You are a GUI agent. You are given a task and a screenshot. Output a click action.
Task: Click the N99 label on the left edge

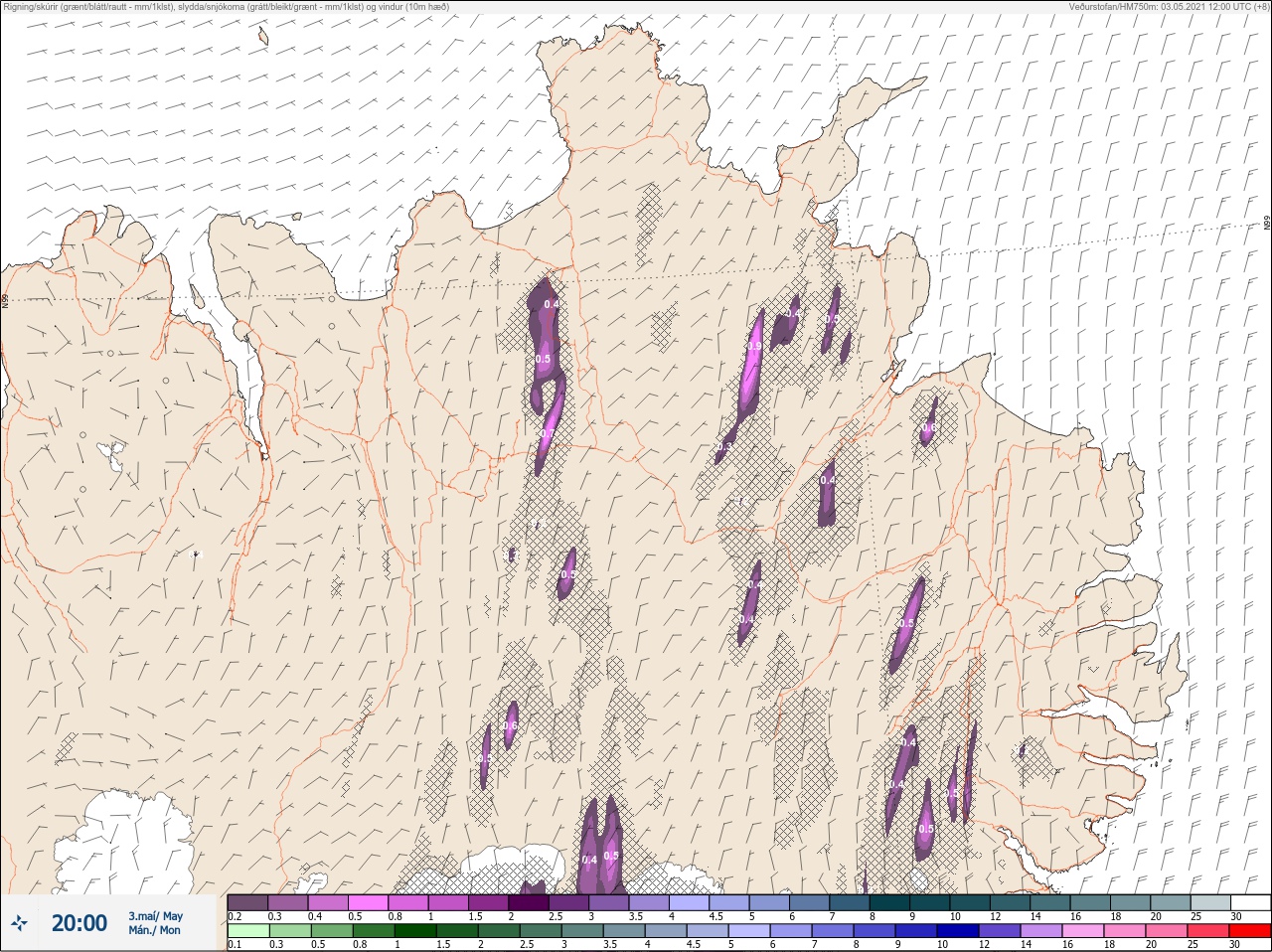5,299
